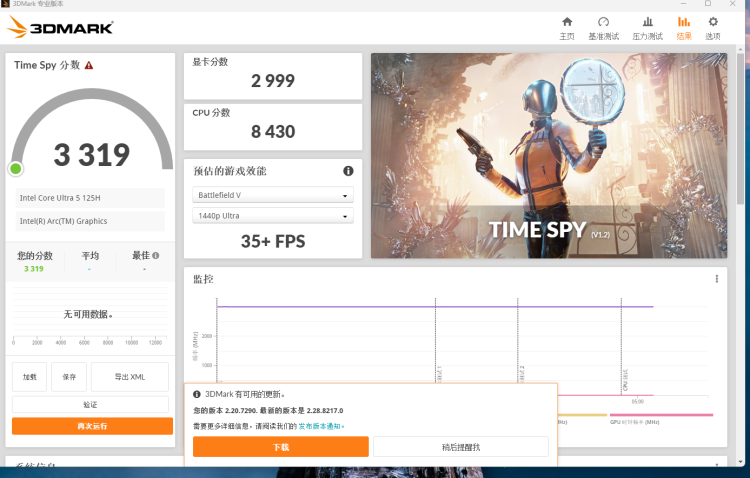Open monitoring panel three-dot menu
The width and height of the screenshot is (750, 478).
click(x=717, y=279)
